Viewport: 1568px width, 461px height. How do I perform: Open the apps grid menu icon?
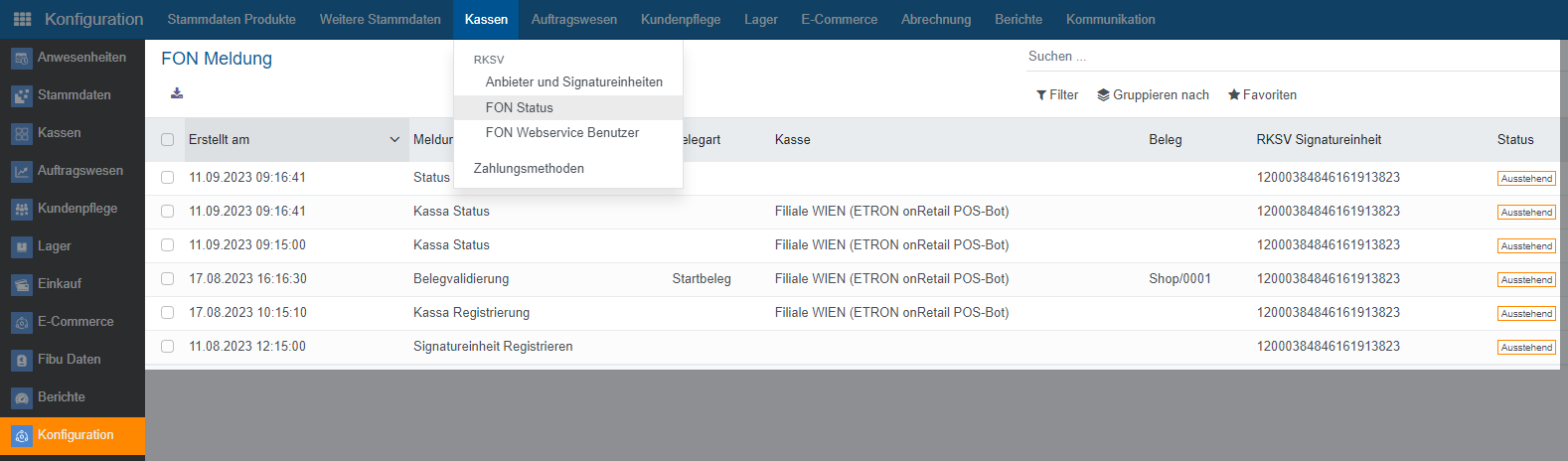tap(22, 19)
